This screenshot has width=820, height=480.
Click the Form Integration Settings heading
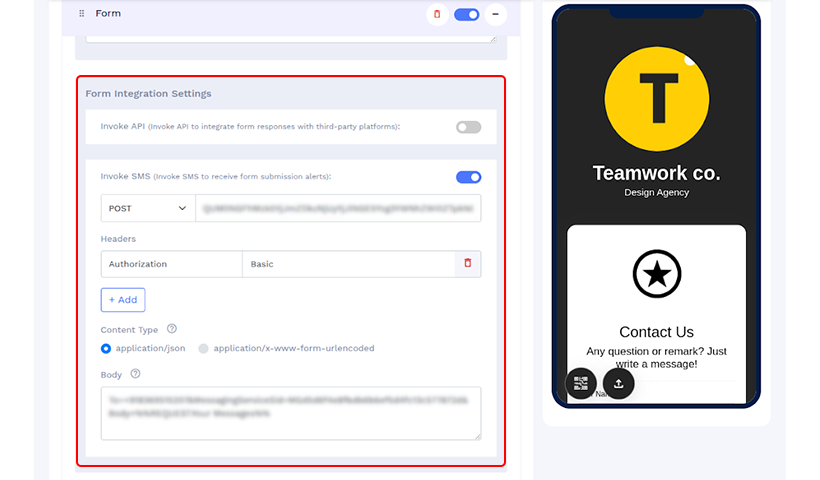(x=149, y=94)
